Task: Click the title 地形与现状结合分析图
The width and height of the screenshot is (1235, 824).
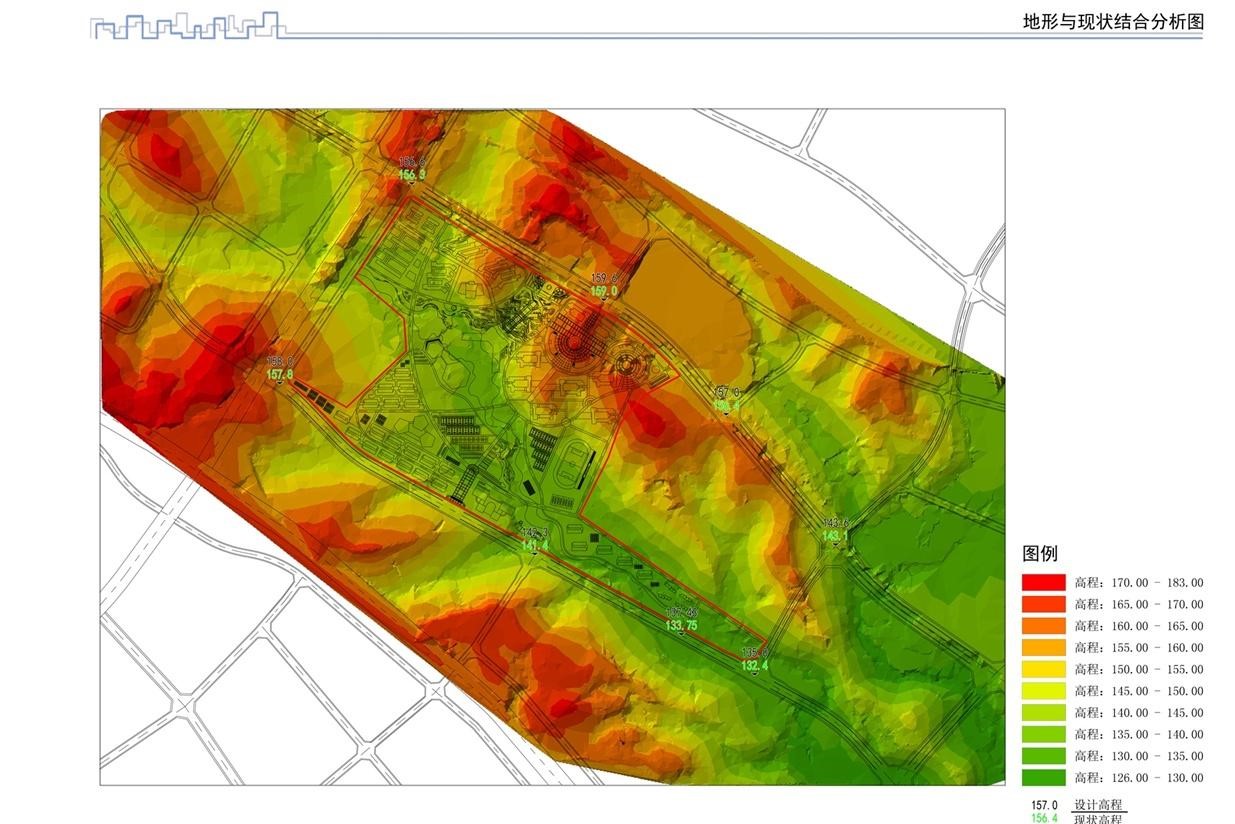Action: (1113, 22)
